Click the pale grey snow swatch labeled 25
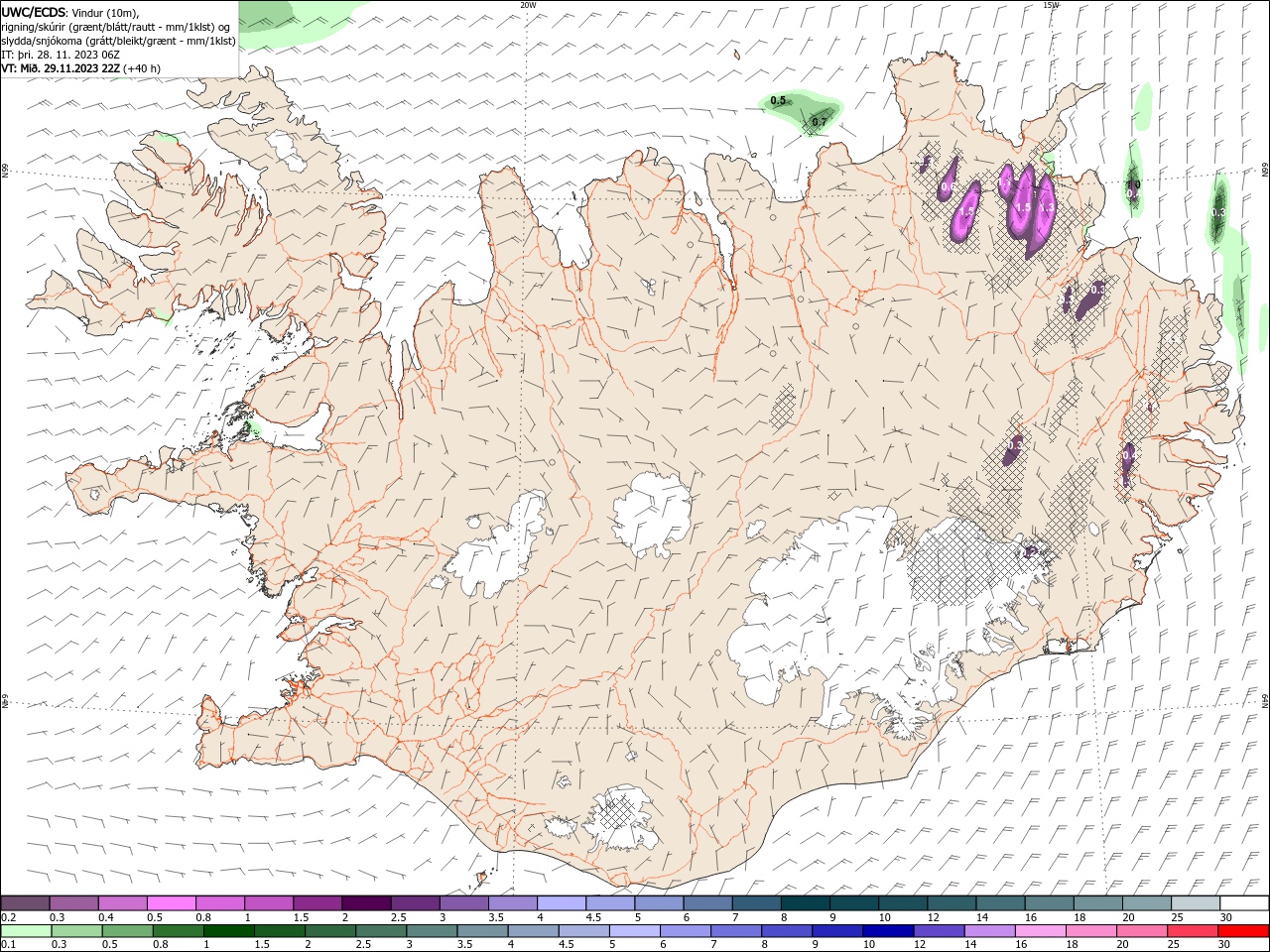Viewport: 1270px width, 952px height. click(1196, 903)
